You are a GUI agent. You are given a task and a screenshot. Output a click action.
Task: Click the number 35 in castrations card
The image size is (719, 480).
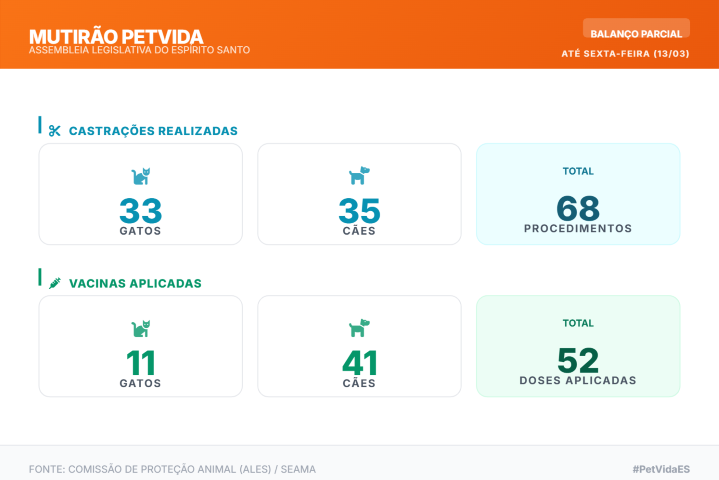[x=359, y=210]
